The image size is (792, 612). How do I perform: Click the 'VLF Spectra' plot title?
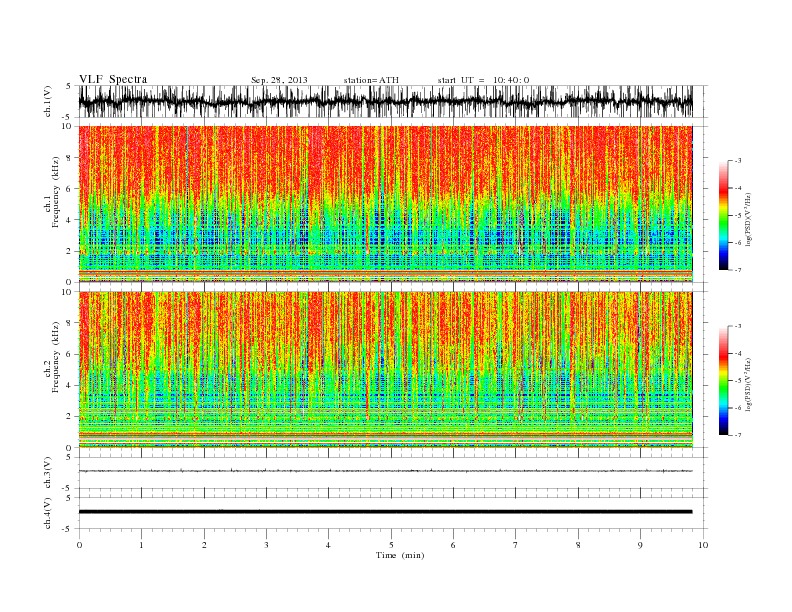click(x=113, y=79)
